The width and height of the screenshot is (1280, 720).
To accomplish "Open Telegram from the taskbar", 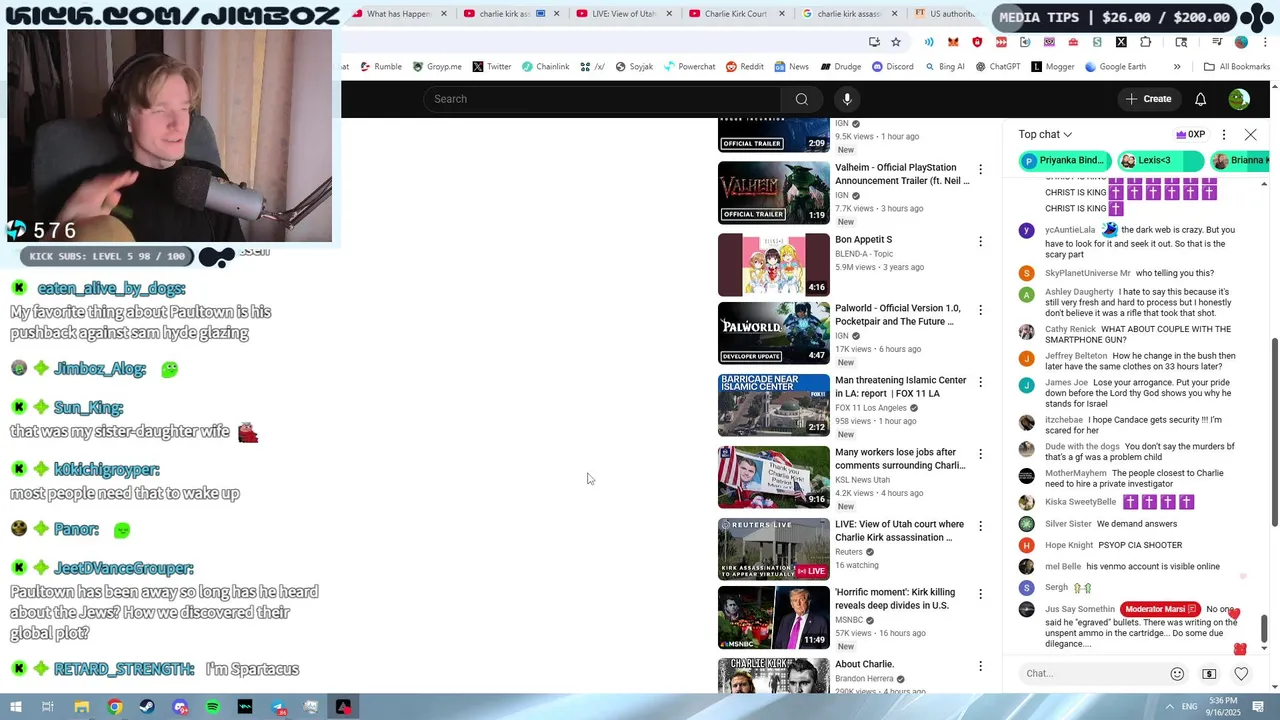I will [278, 707].
